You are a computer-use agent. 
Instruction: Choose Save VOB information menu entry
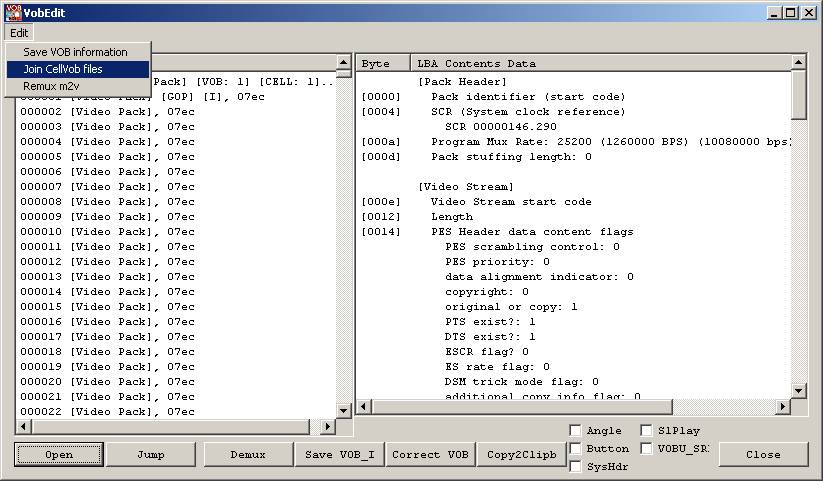pyautogui.click(x=75, y=52)
